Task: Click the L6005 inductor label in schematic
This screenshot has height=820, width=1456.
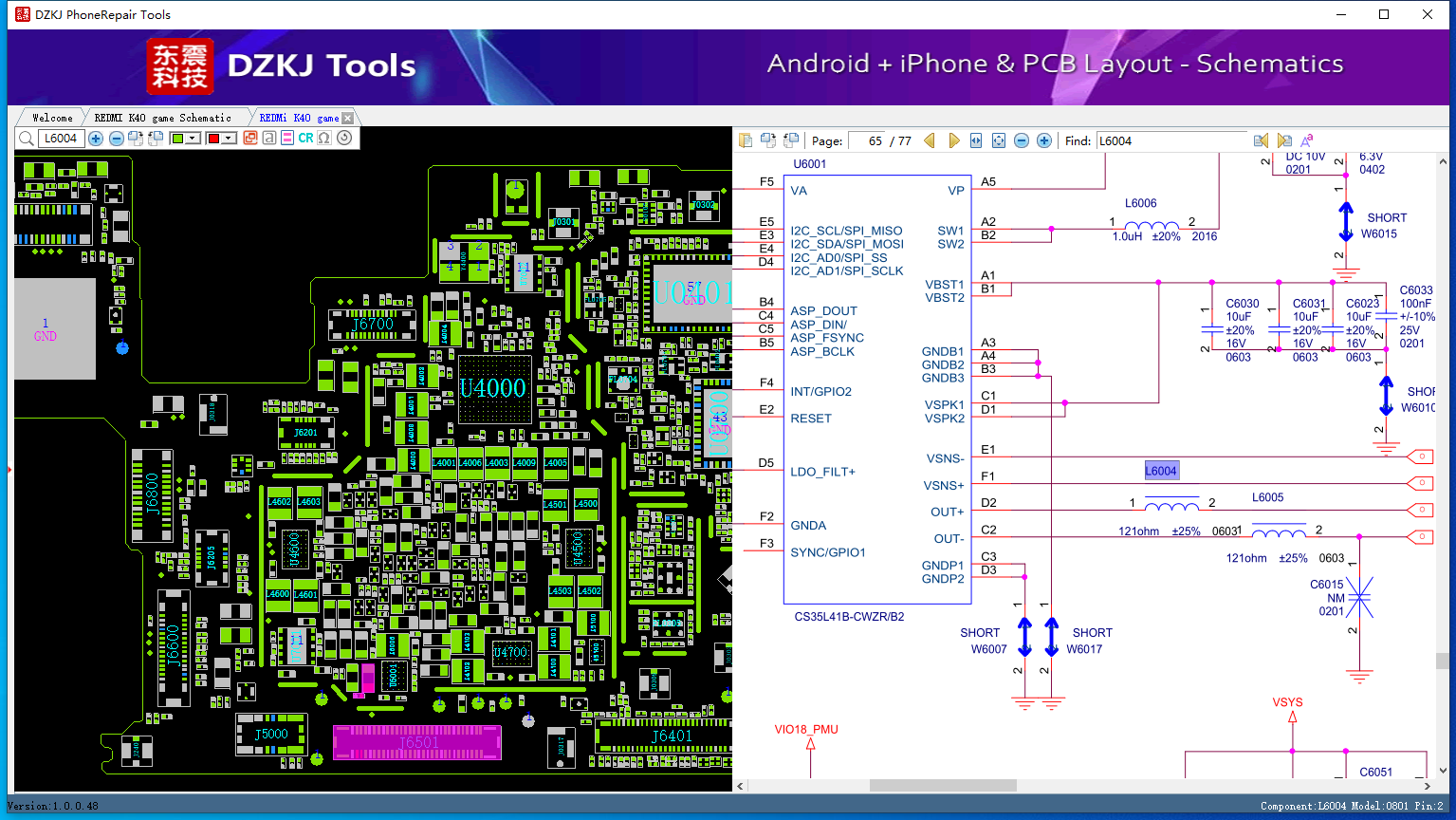Action: (1267, 497)
